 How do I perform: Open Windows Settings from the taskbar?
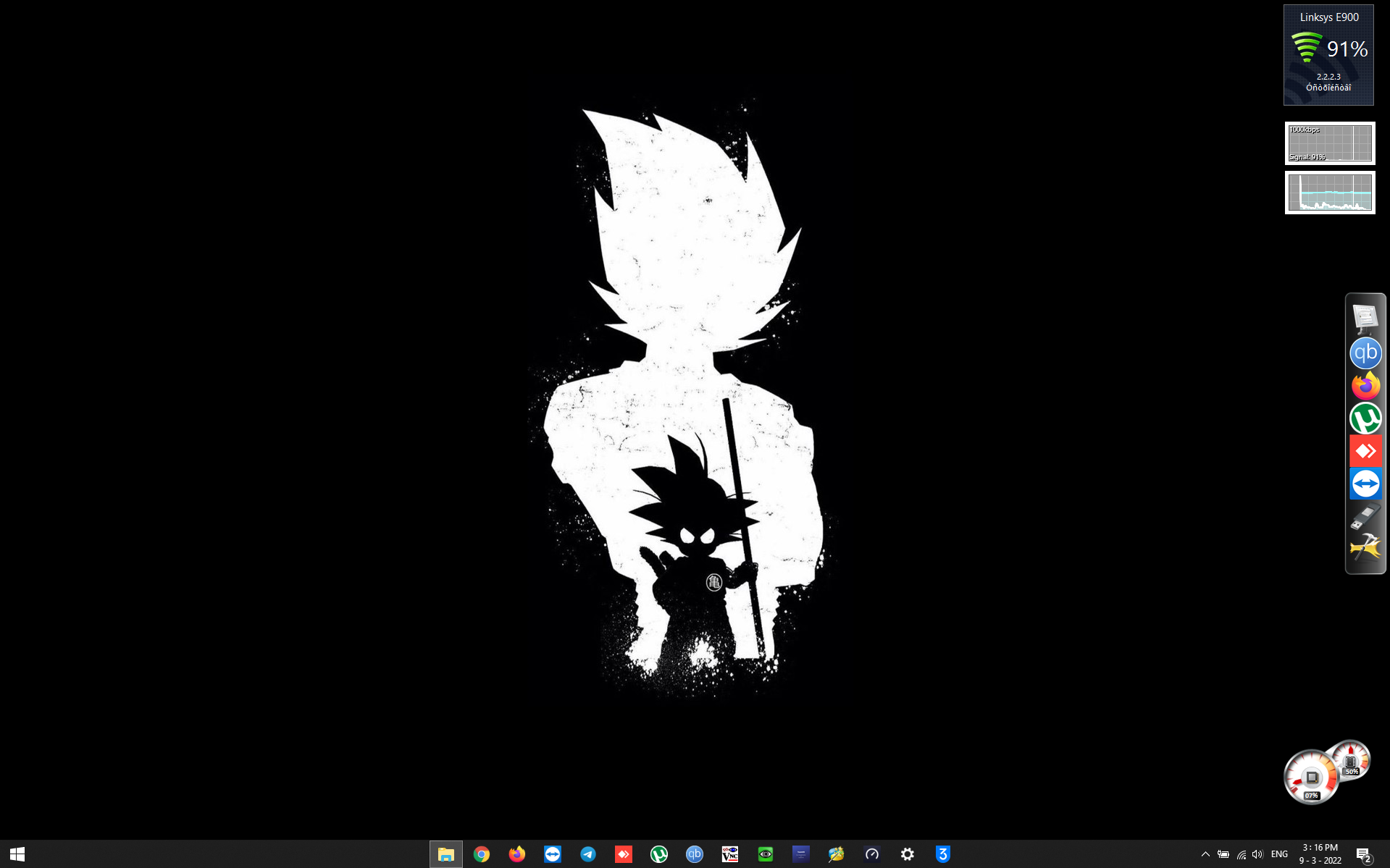tap(908, 854)
